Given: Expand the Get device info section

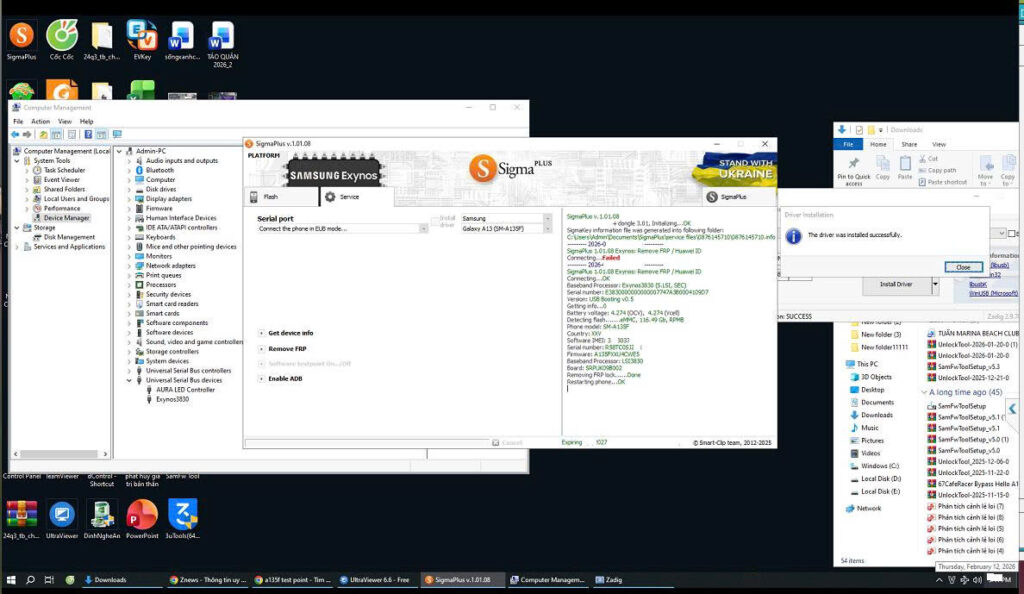Looking at the screenshot, I should click(290, 333).
